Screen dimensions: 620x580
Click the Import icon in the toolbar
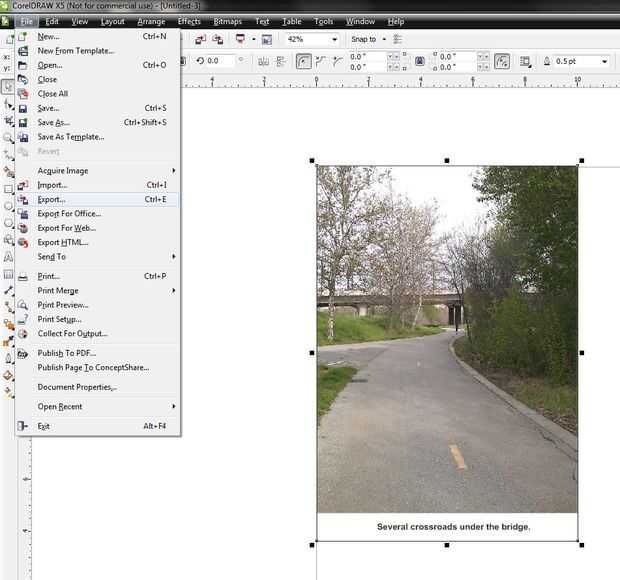pyautogui.click(x=200, y=39)
